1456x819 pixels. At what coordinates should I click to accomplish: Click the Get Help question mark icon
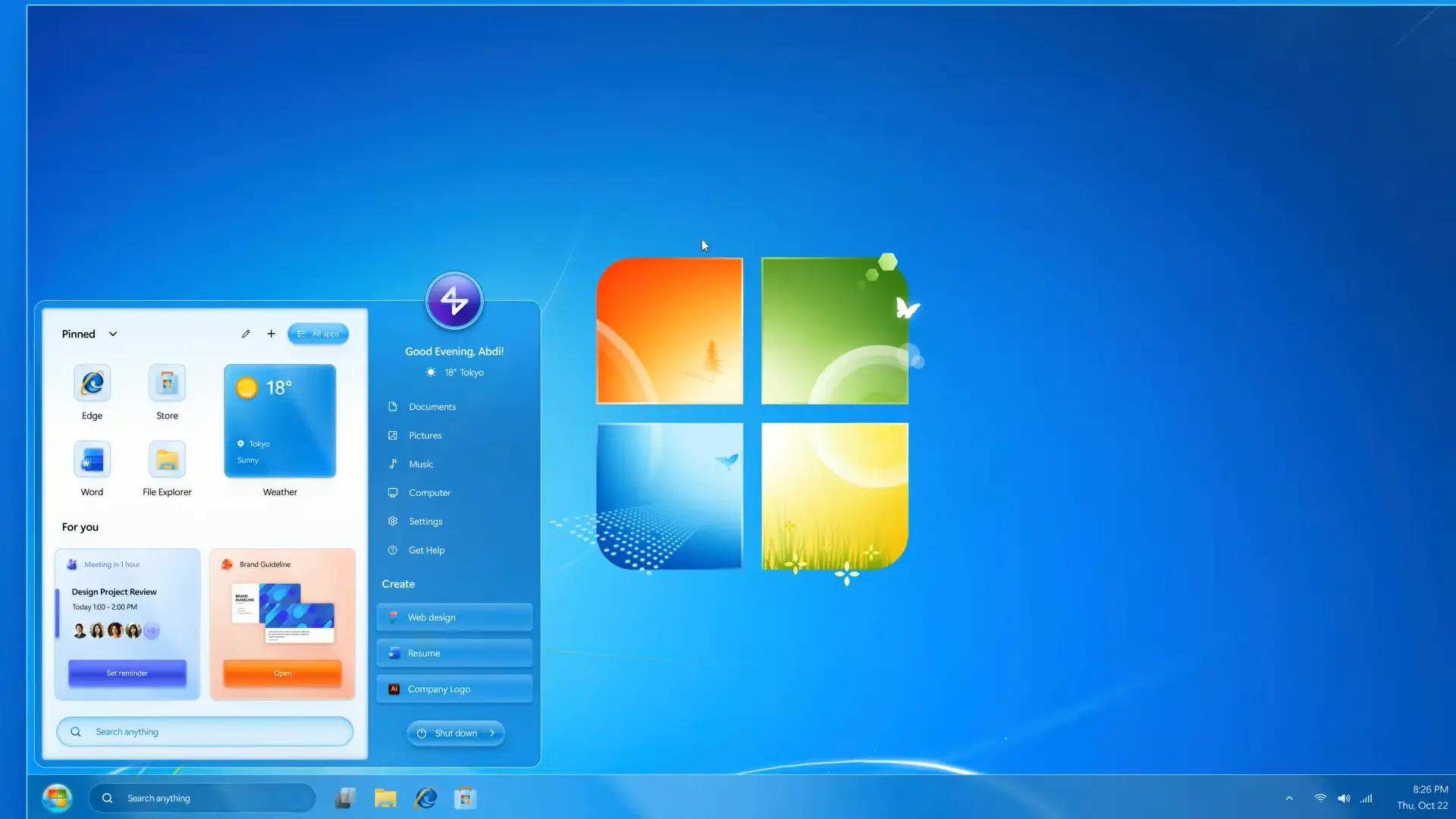(393, 550)
